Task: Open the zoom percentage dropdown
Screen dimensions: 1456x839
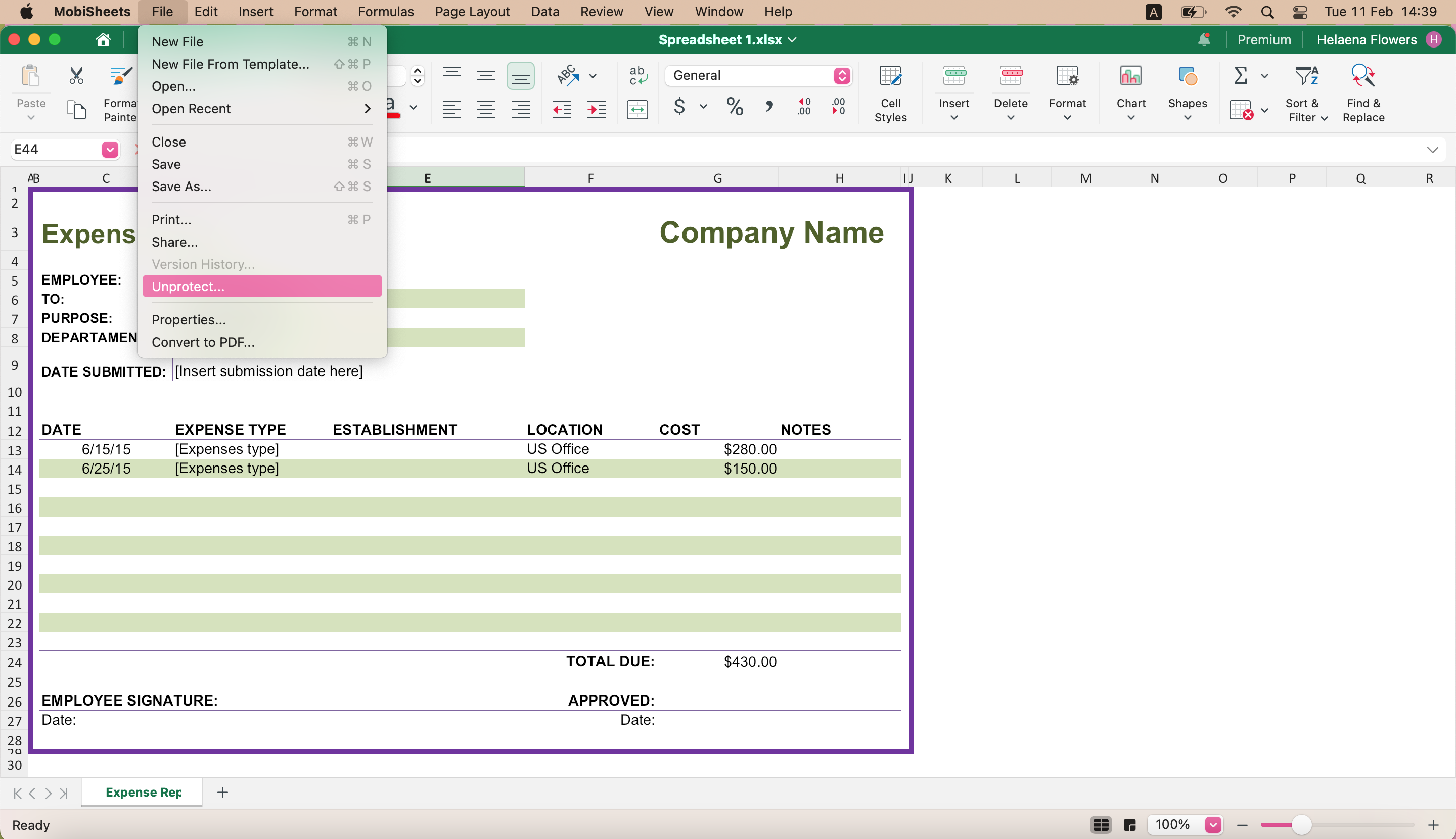Action: point(1212,824)
